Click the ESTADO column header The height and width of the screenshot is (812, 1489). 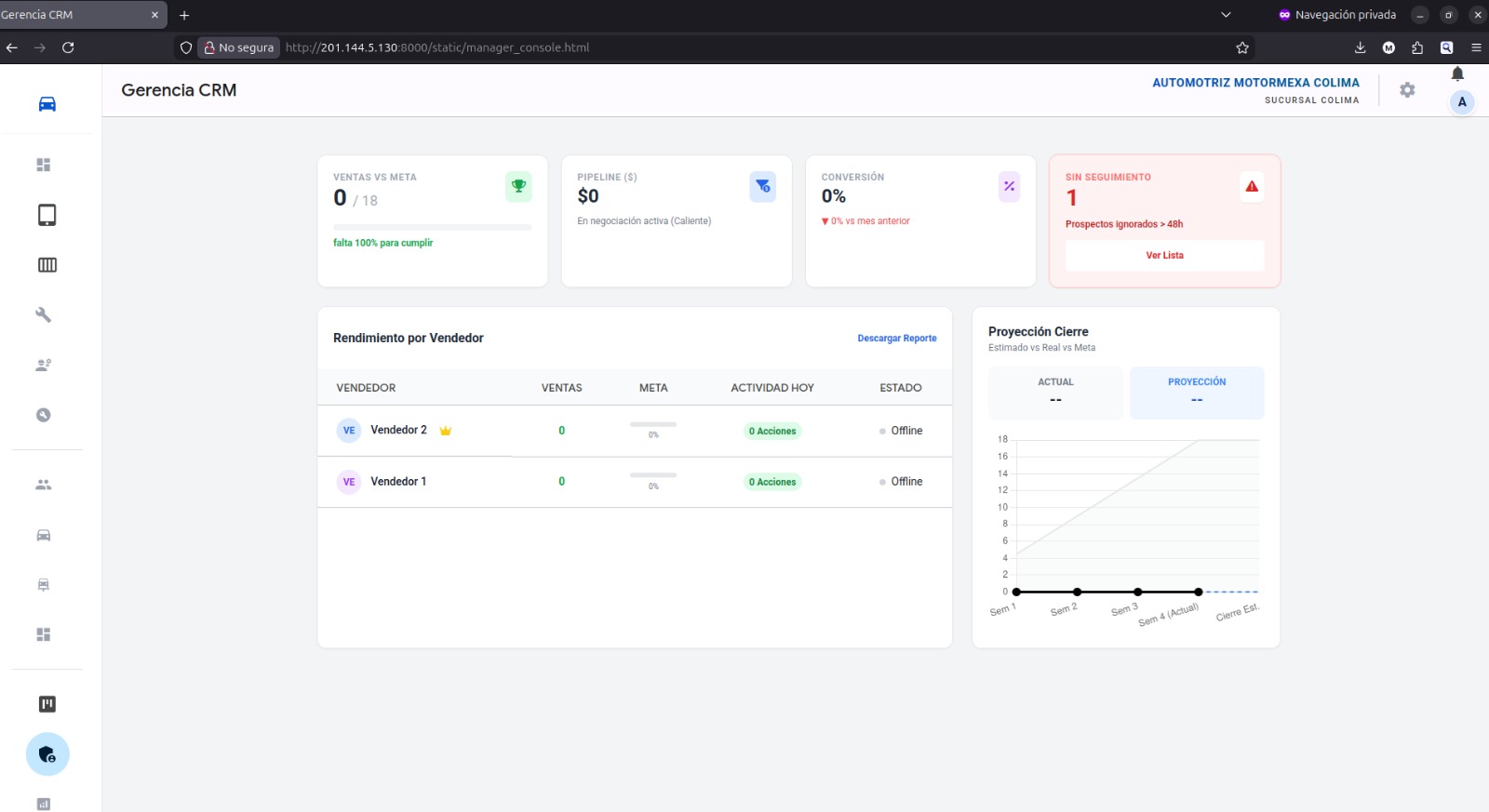(901, 388)
